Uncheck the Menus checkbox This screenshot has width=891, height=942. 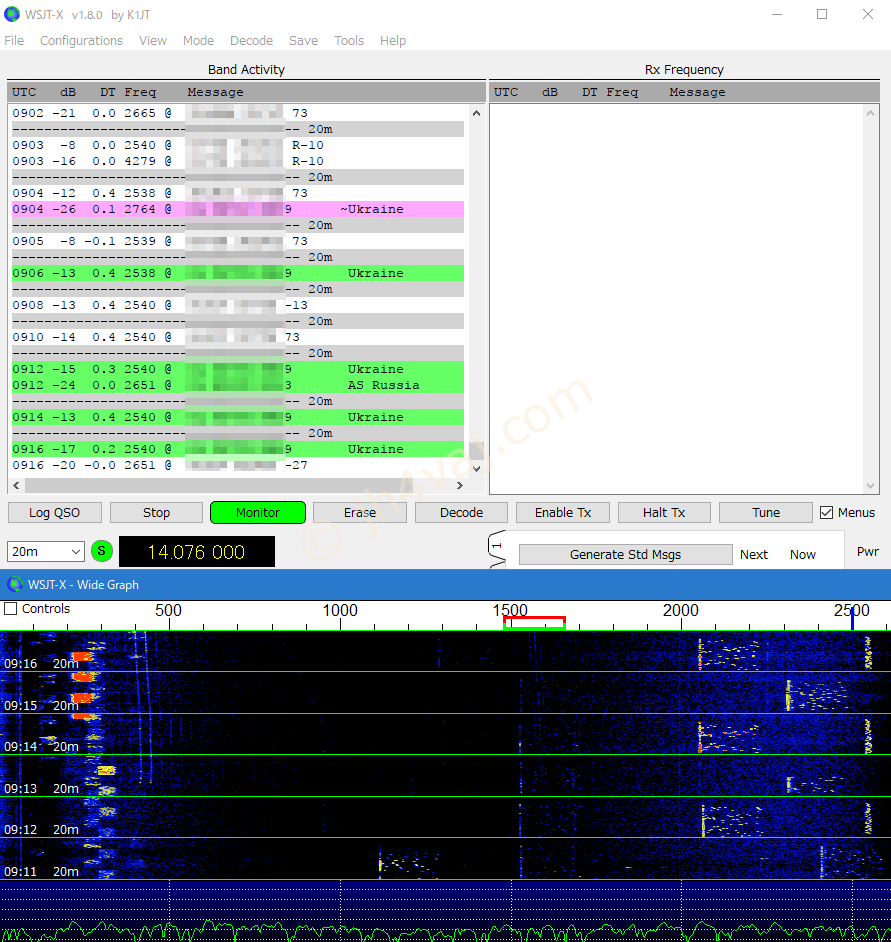tap(827, 512)
